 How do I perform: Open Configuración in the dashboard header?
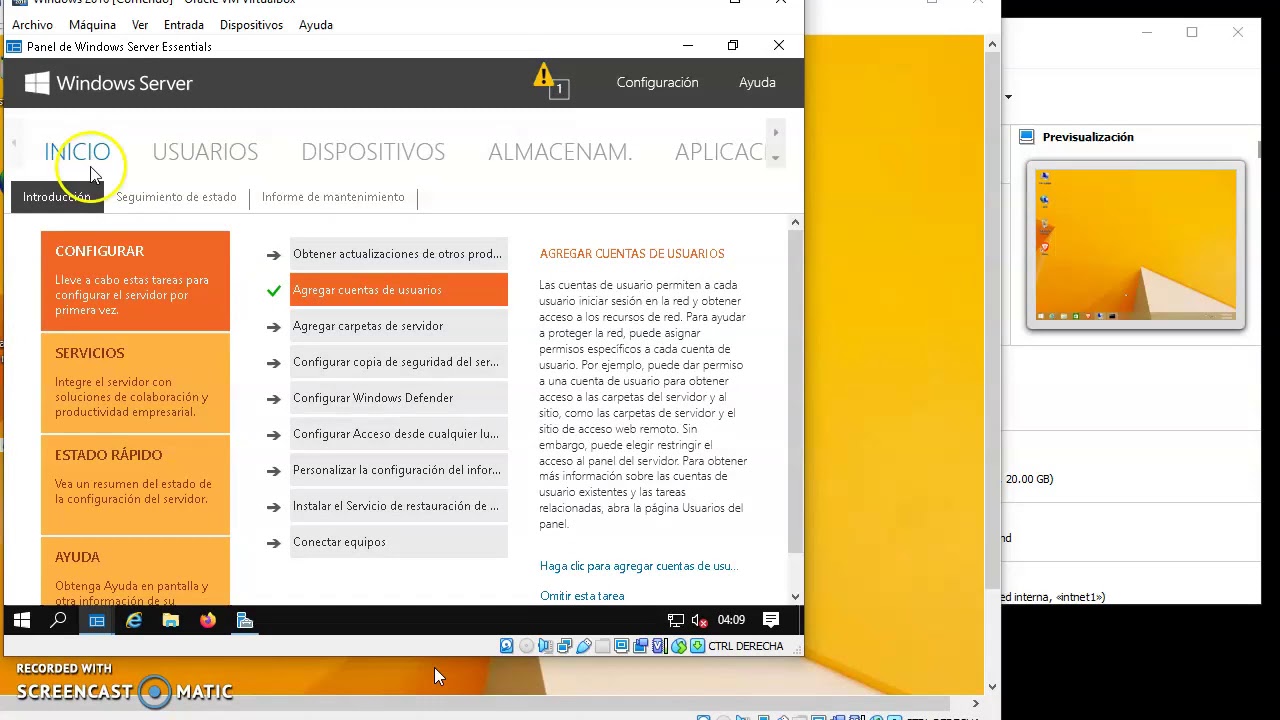[x=657, y=83]
